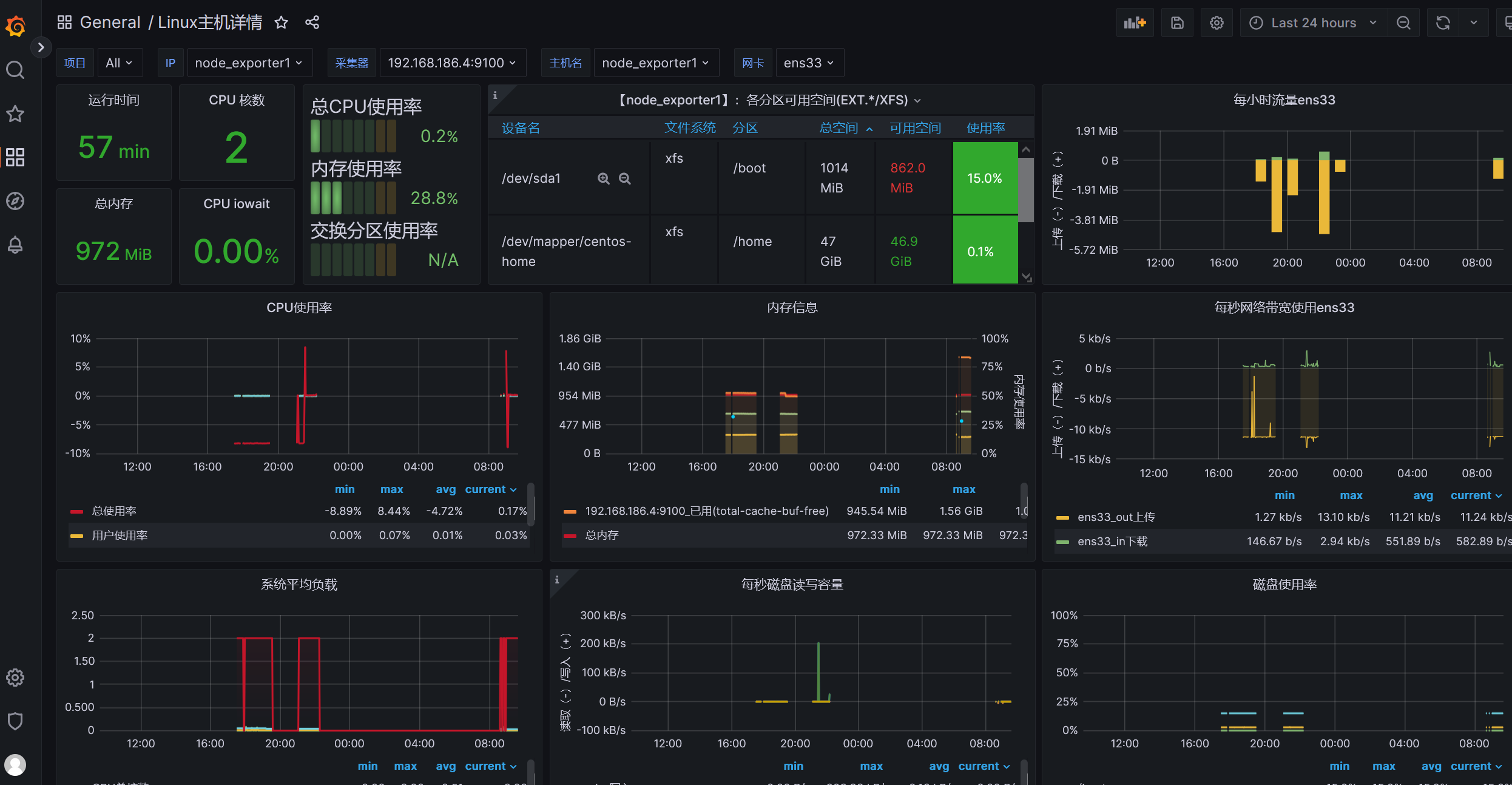Refresh the dashboard
The height and width of the screenshot is (785, 1512).
[1443, 23]
